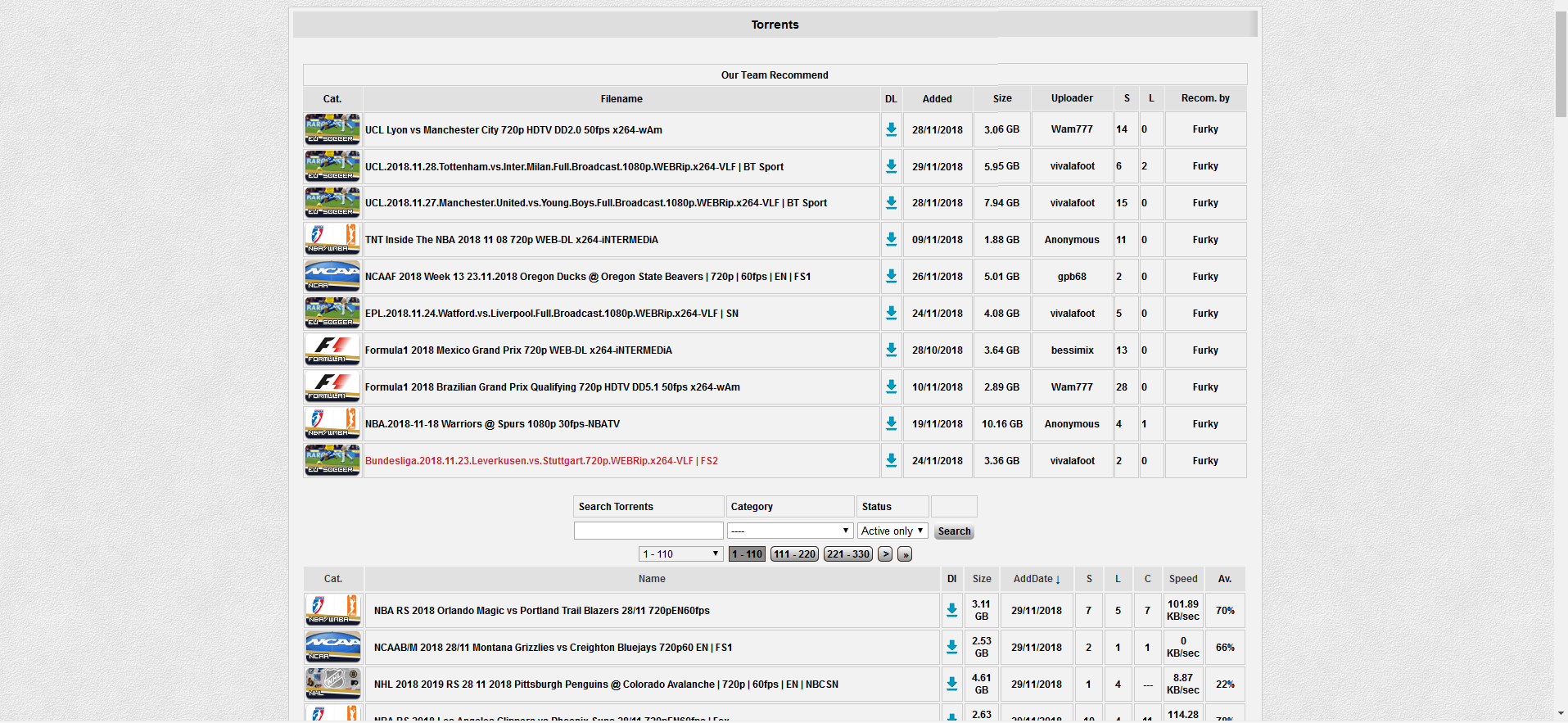Go to page 221 - 330
This screenshot has width=1568, height=723.
click(847, 554)
